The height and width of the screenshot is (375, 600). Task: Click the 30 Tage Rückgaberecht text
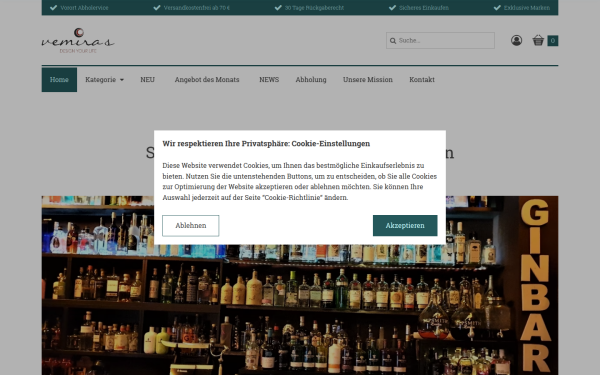click(314, 8)
